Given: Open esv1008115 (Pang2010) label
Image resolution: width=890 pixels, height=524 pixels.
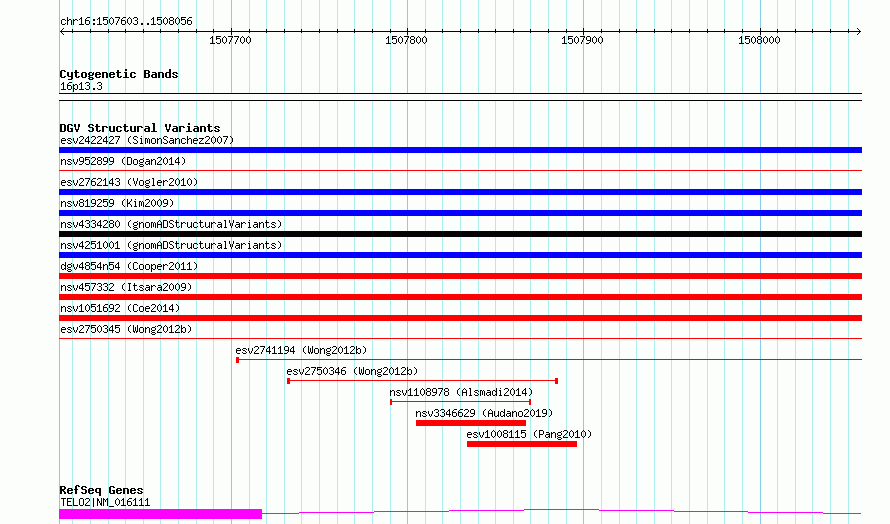Looking at the screenshot, I should [x=529, y=434].
